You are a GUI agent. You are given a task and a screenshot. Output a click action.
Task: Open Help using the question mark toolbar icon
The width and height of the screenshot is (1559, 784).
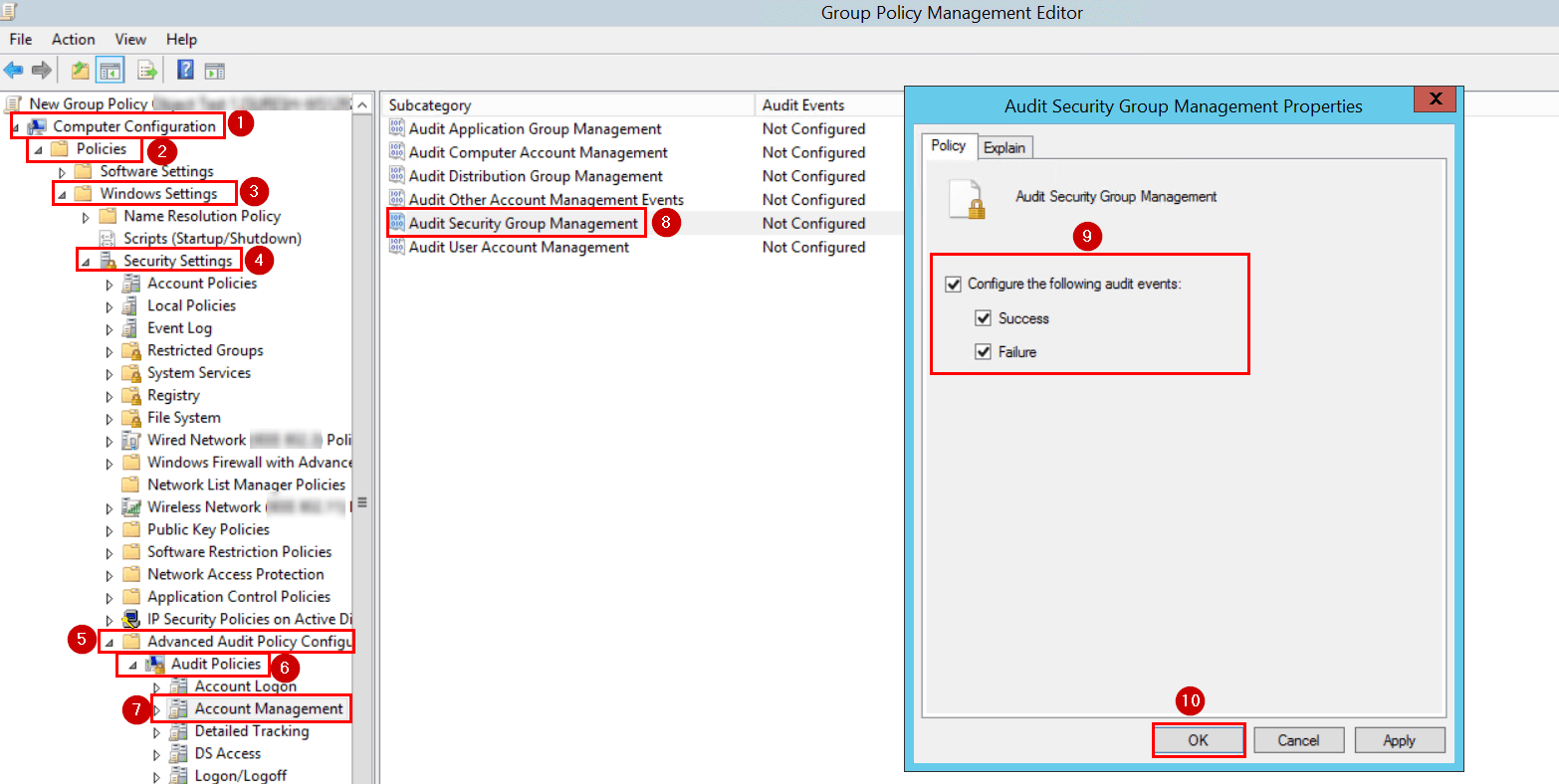(x=185, y=70)
